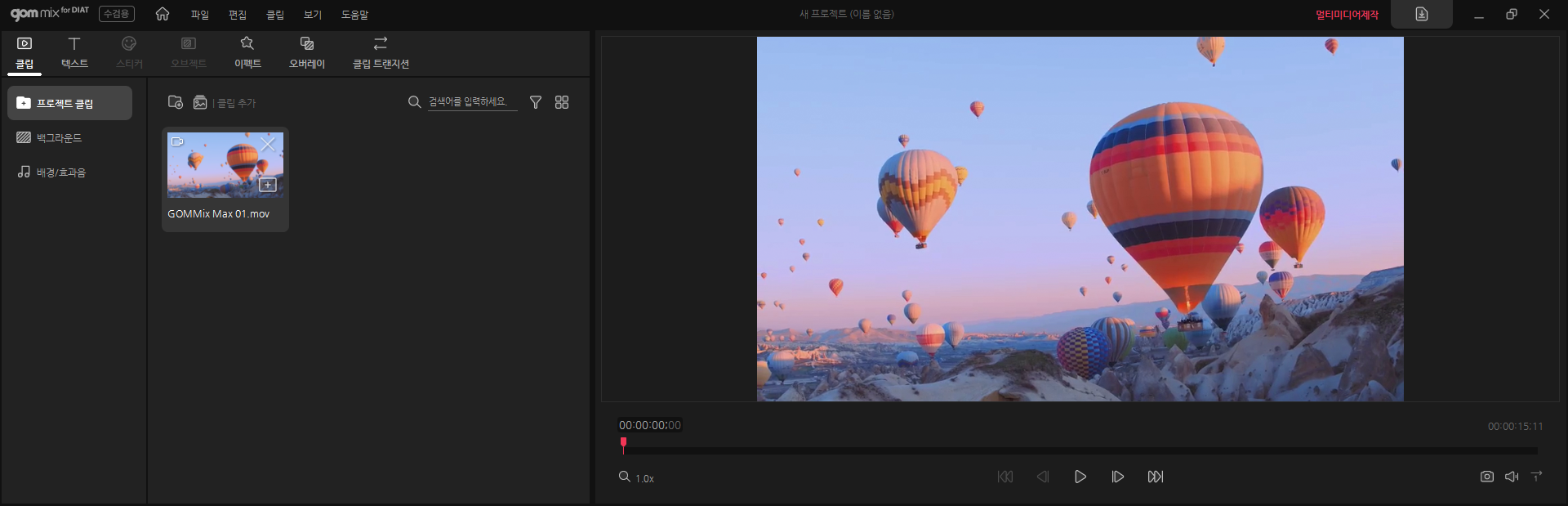This screenshot has width=1568, height=506.
Task: Open the 편집 menu
Action: click(x=238, y=15)
